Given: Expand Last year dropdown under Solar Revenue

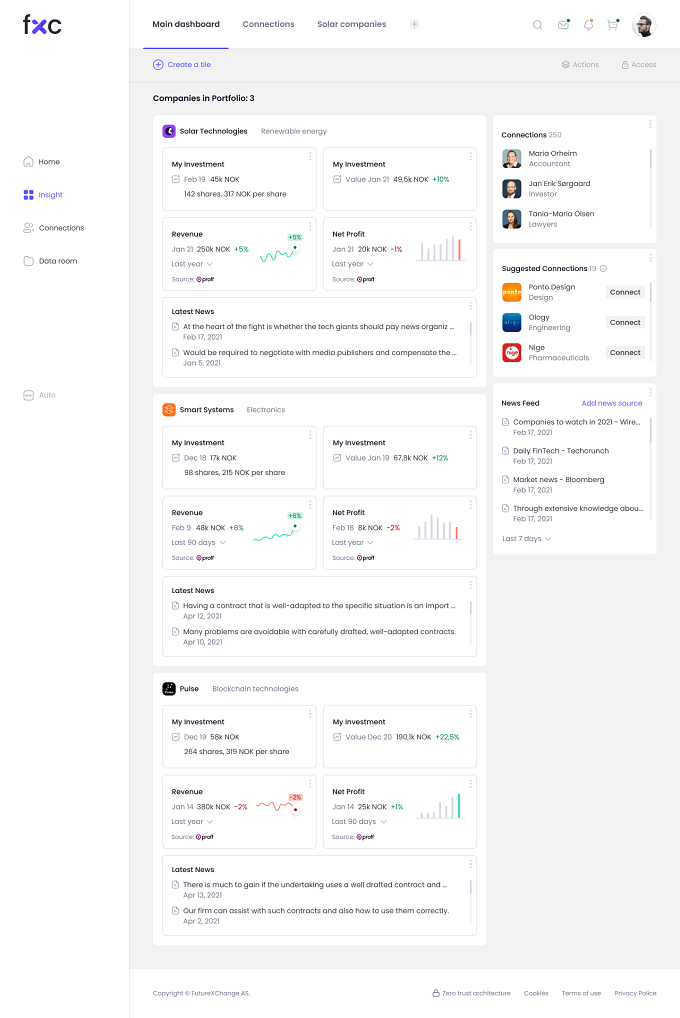Looking at the screenshot, I should (x=192, y=264).
